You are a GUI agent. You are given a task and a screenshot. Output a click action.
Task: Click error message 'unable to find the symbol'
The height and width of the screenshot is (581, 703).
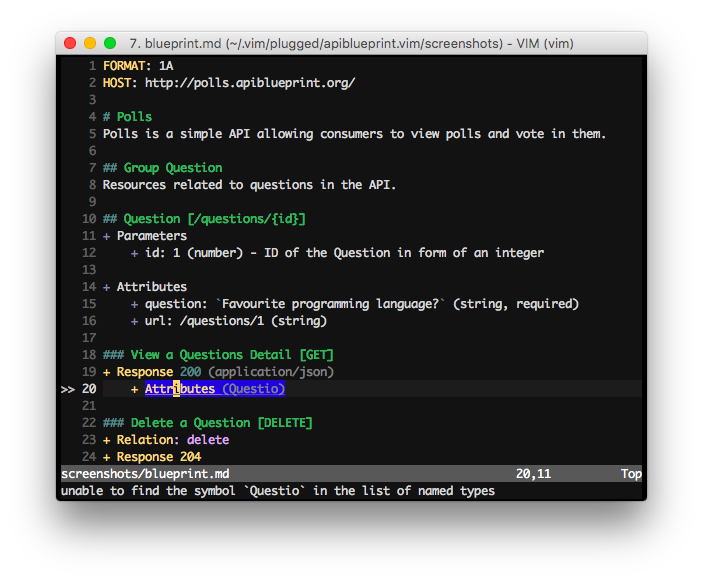click(148, 491)
